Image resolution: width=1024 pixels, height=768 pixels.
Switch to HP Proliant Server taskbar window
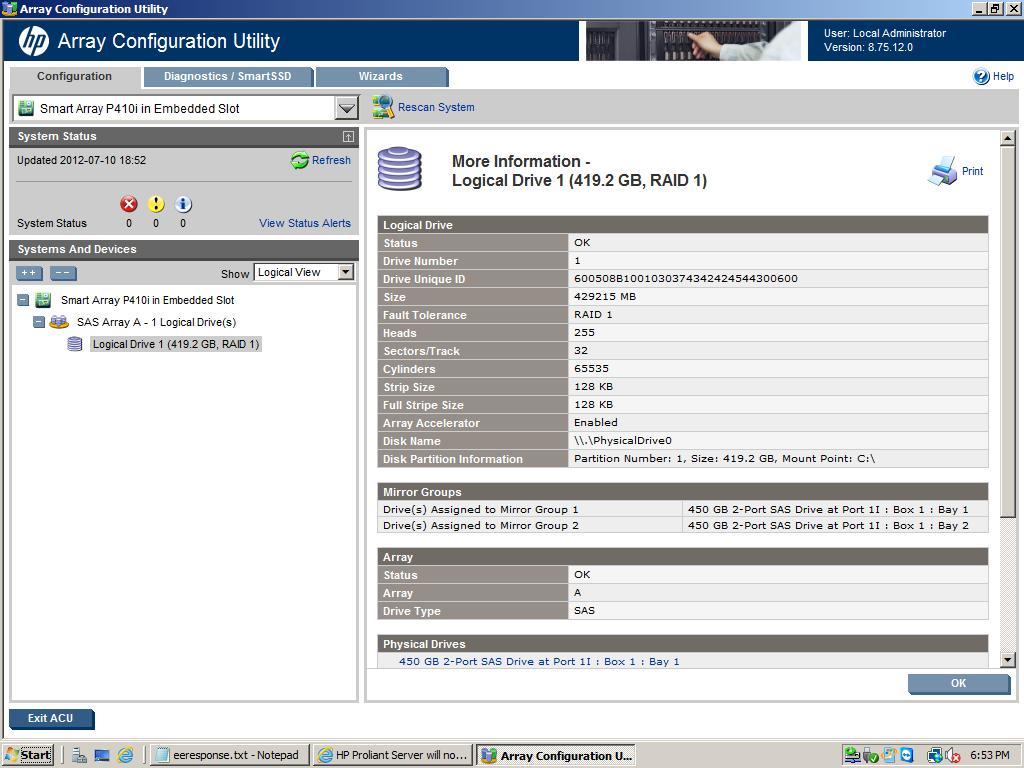(x=393, y=756)
